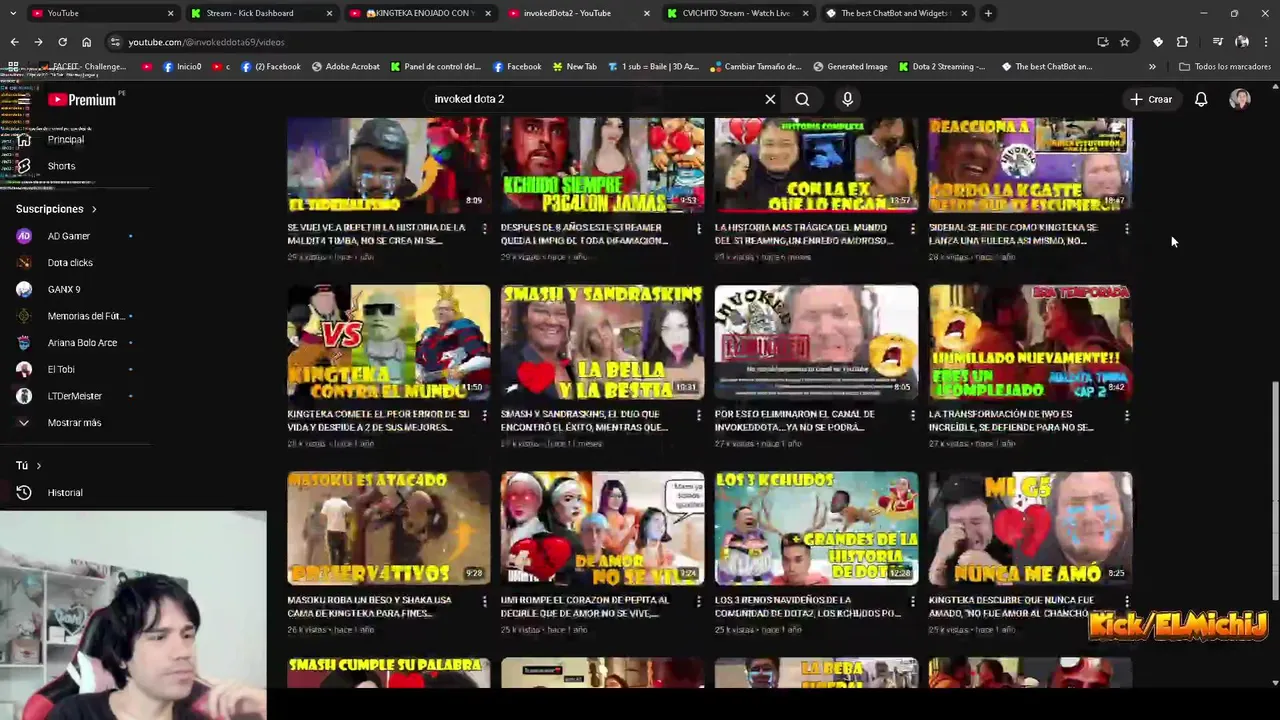The image size is (1280, 720).
Task: Open LOS 3 KCHUDOS video thumbnail
Action: pyautogui.click(x=816, y=528)
